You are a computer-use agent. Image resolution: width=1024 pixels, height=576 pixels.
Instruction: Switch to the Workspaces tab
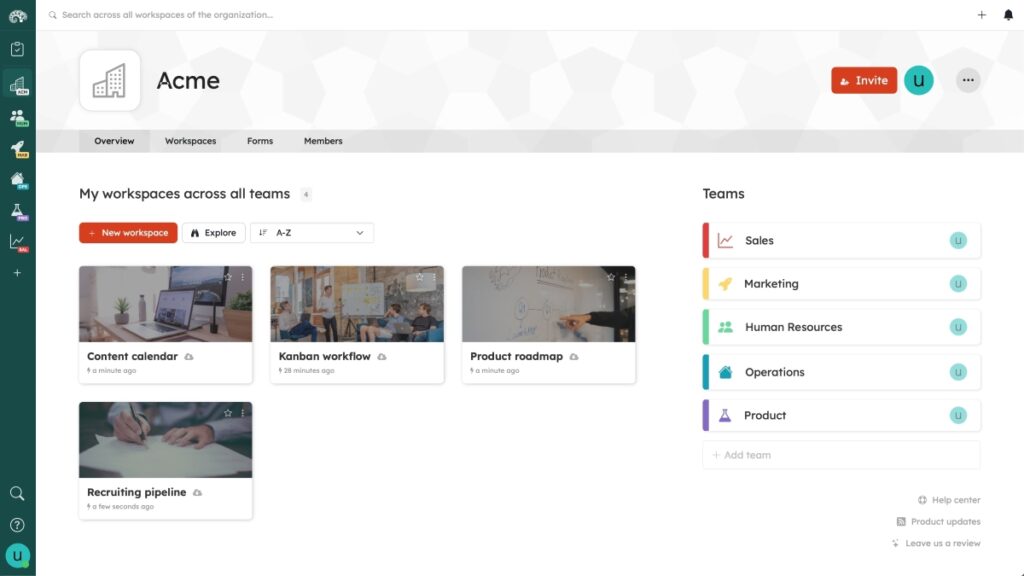[x=190, y=141]
